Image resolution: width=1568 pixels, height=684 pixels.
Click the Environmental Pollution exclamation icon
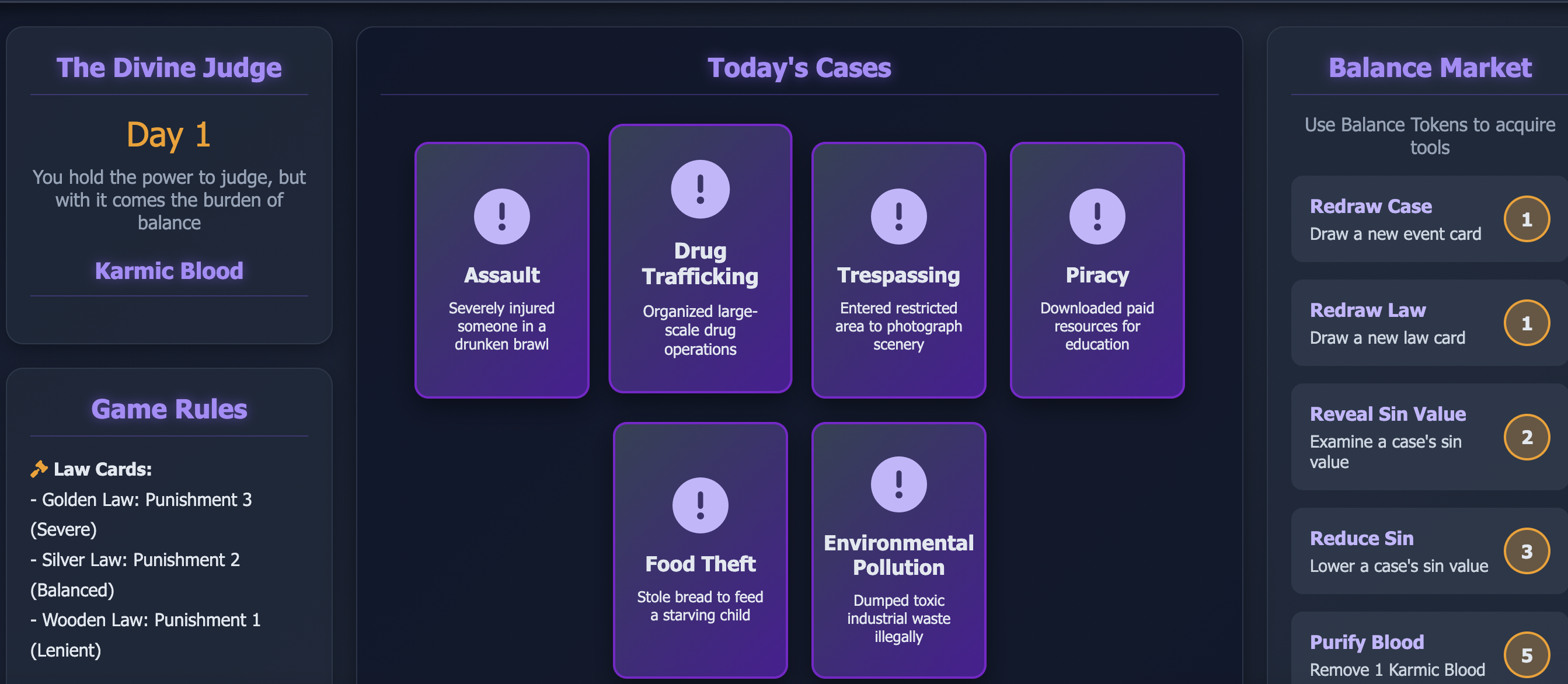click(898, 484)
